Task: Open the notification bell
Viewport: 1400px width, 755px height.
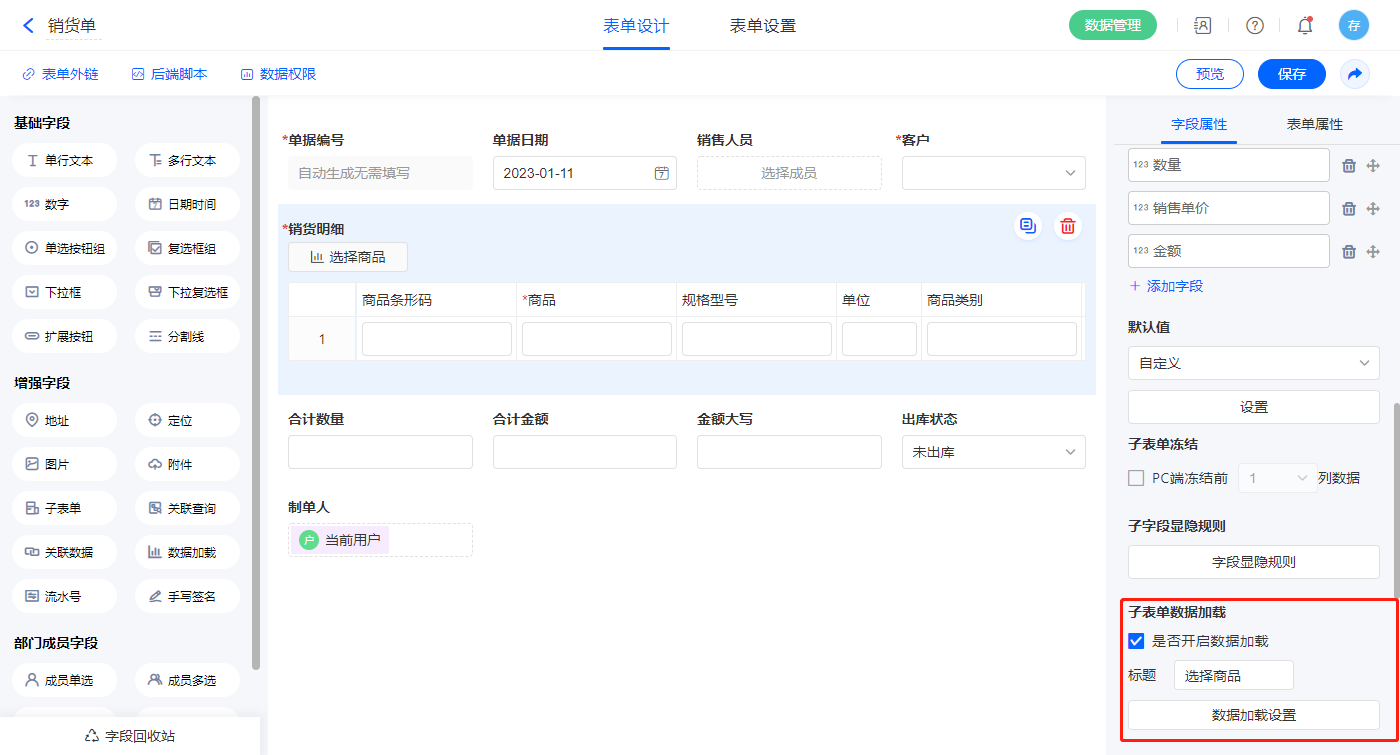Action: (1305, 26)
